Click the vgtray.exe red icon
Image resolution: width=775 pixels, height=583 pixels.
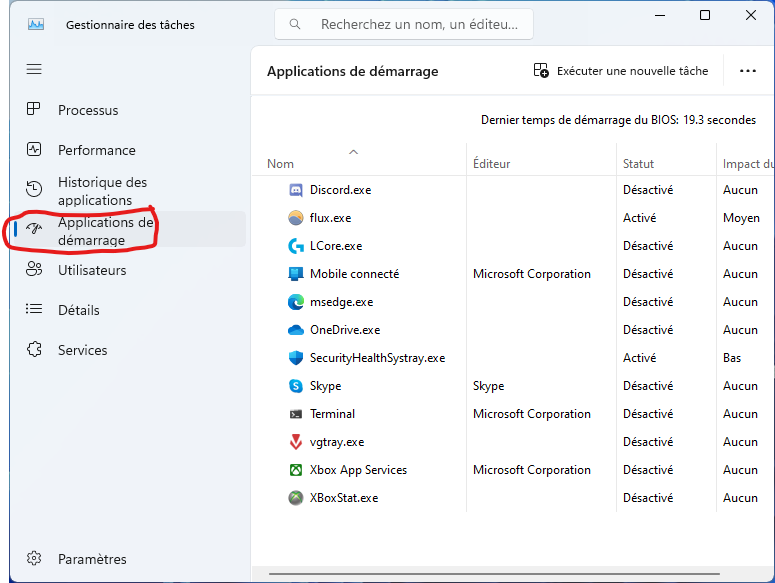pyautogui.click(x=296, y=442)
